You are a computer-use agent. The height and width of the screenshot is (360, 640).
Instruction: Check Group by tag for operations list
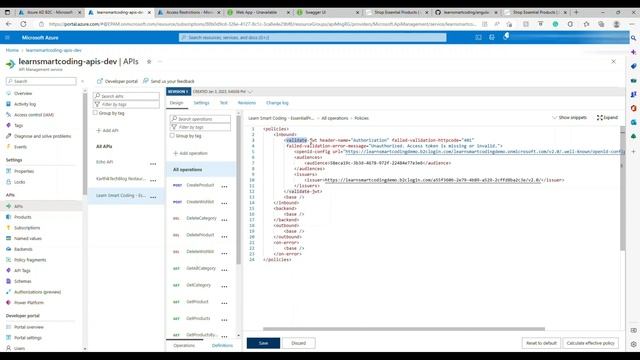[x=172, y=136]
